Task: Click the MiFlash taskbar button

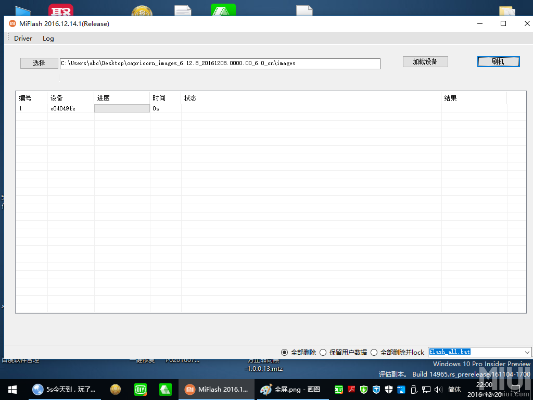Action: [x=216, y=389]
